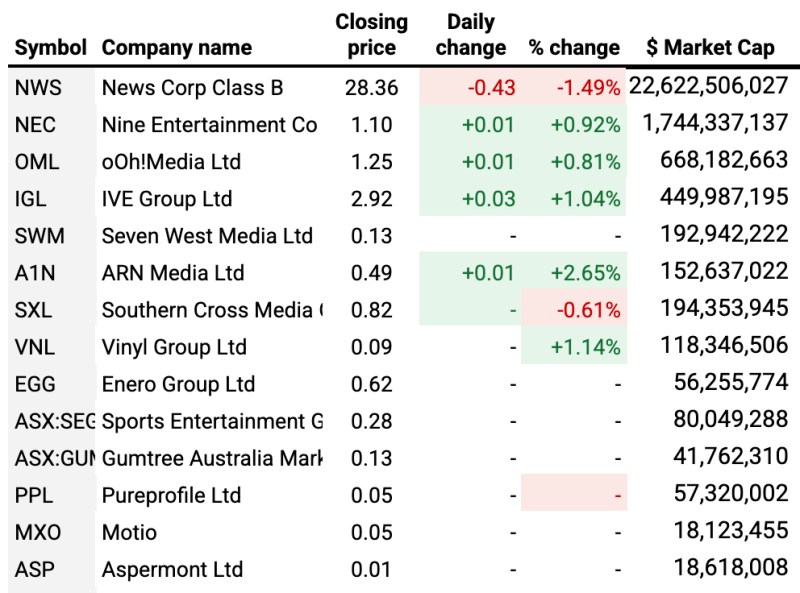Select the NWS symbol cell

point(39,88)
